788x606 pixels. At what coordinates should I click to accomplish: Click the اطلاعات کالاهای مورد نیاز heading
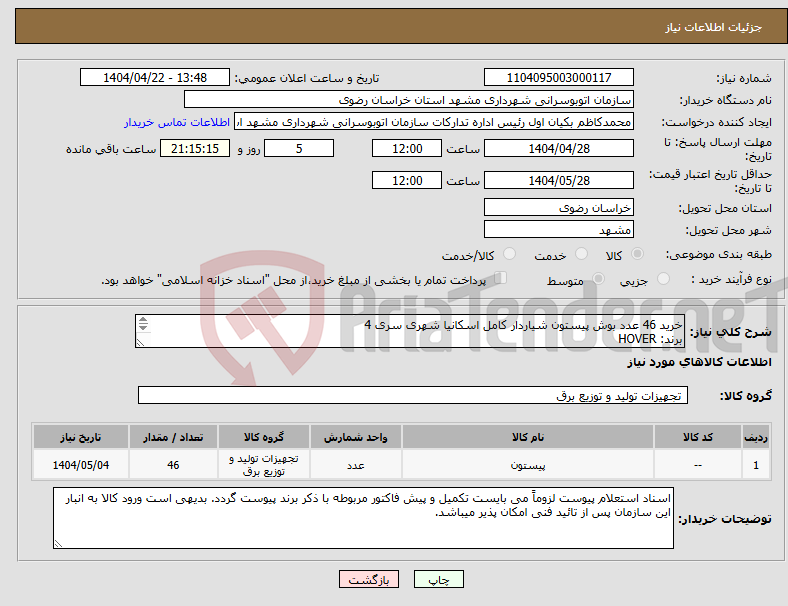click(699, 362)
